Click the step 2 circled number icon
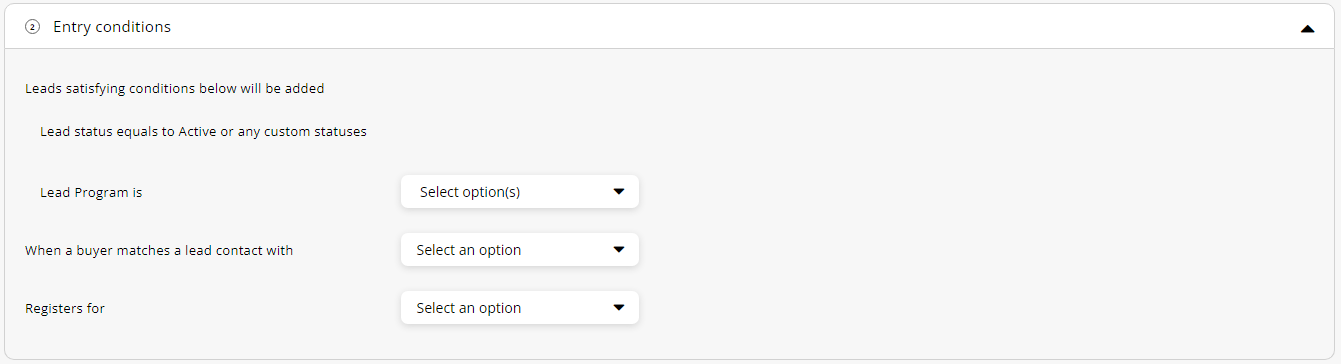Screen dimensions: 1341x364 (x=32, y=28)
